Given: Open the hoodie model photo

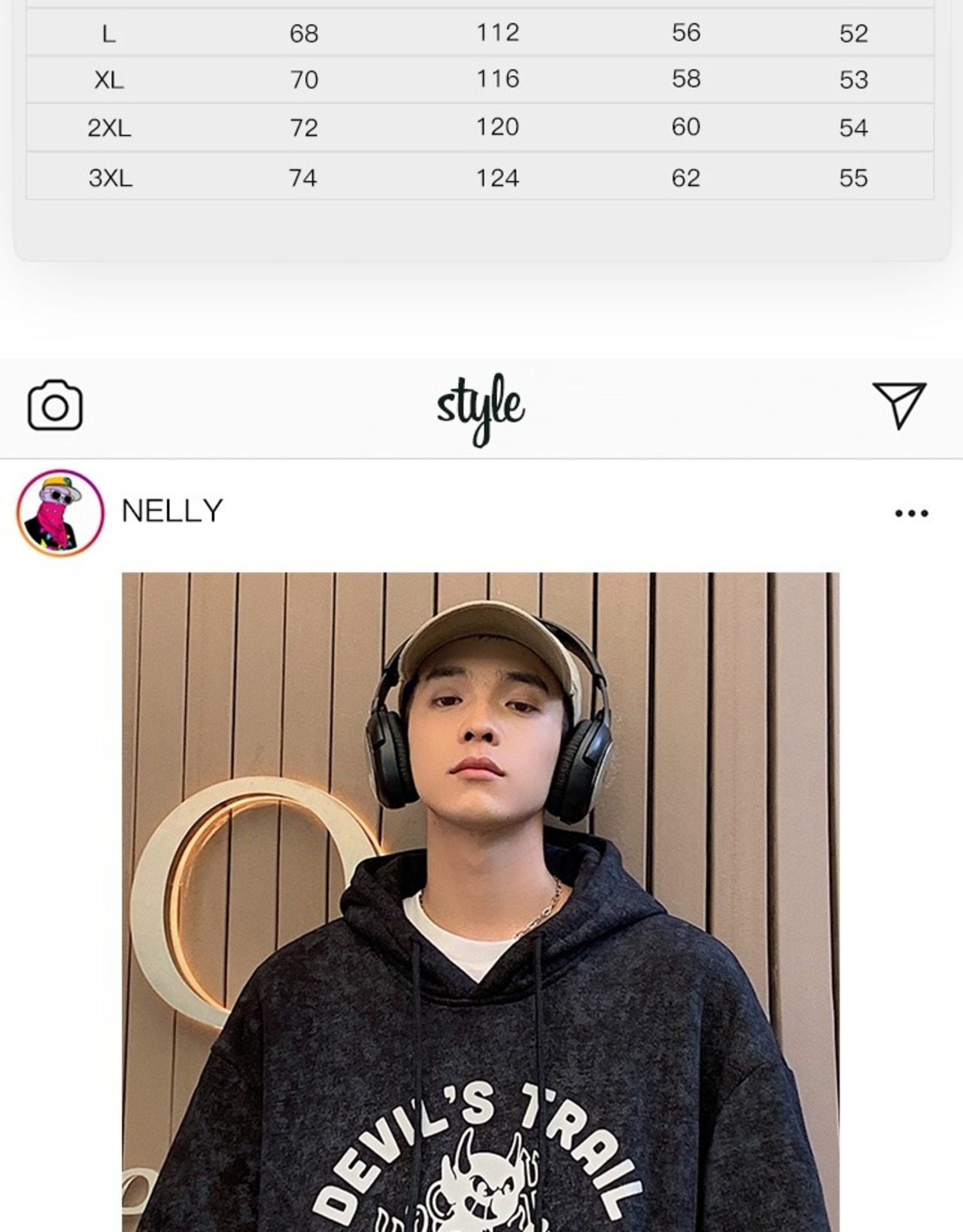Looking at the screenshot, I should click(481, 902).
